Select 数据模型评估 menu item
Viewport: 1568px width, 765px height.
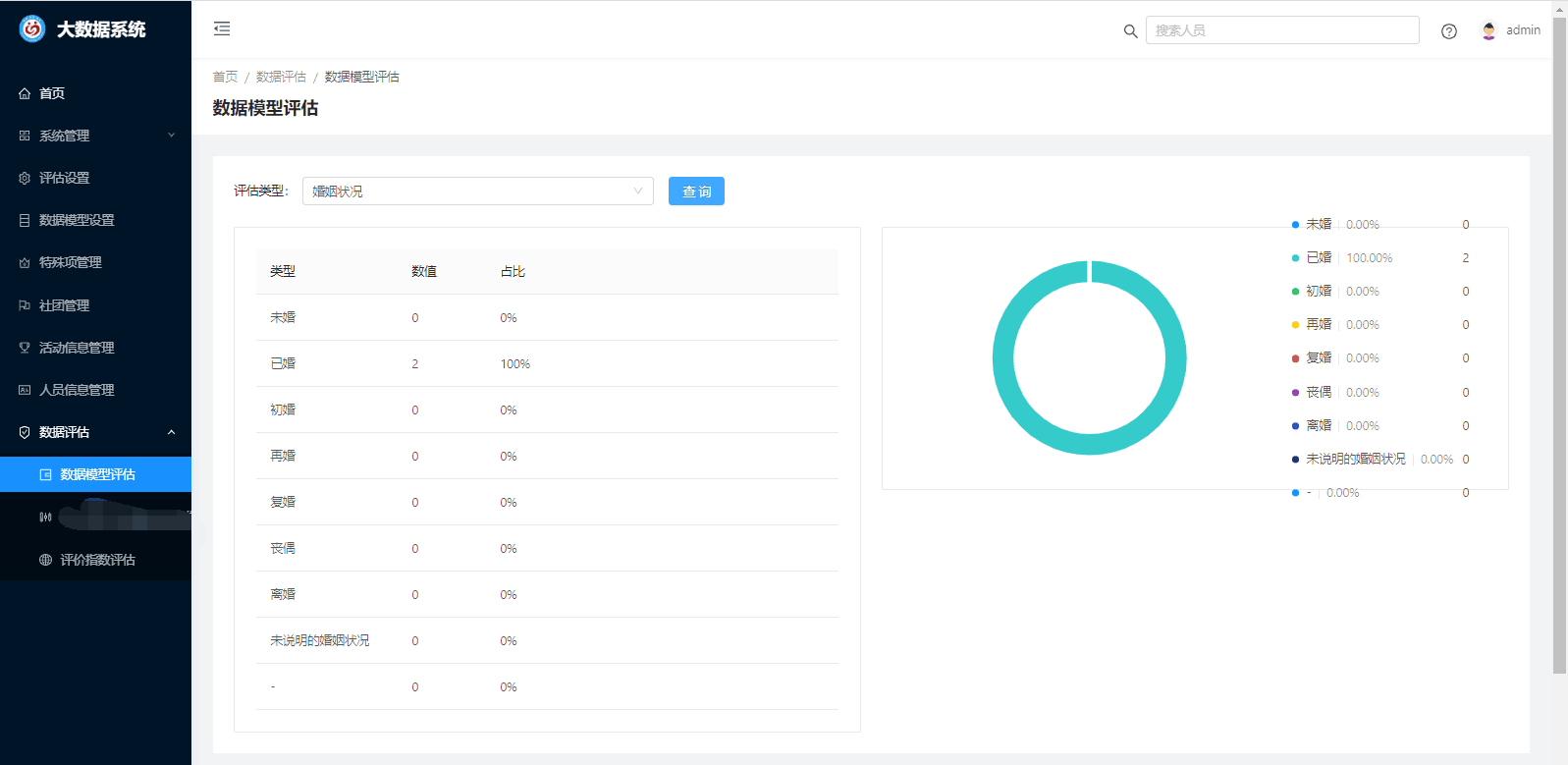pyautogui.click(x=97, y=474)
